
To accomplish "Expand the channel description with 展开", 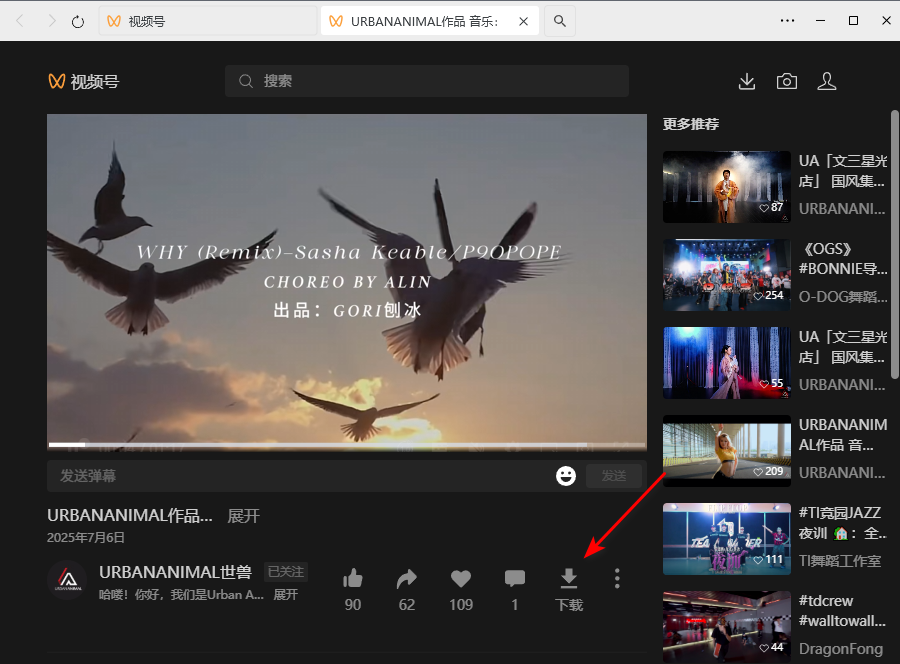I will click(285, 594).
